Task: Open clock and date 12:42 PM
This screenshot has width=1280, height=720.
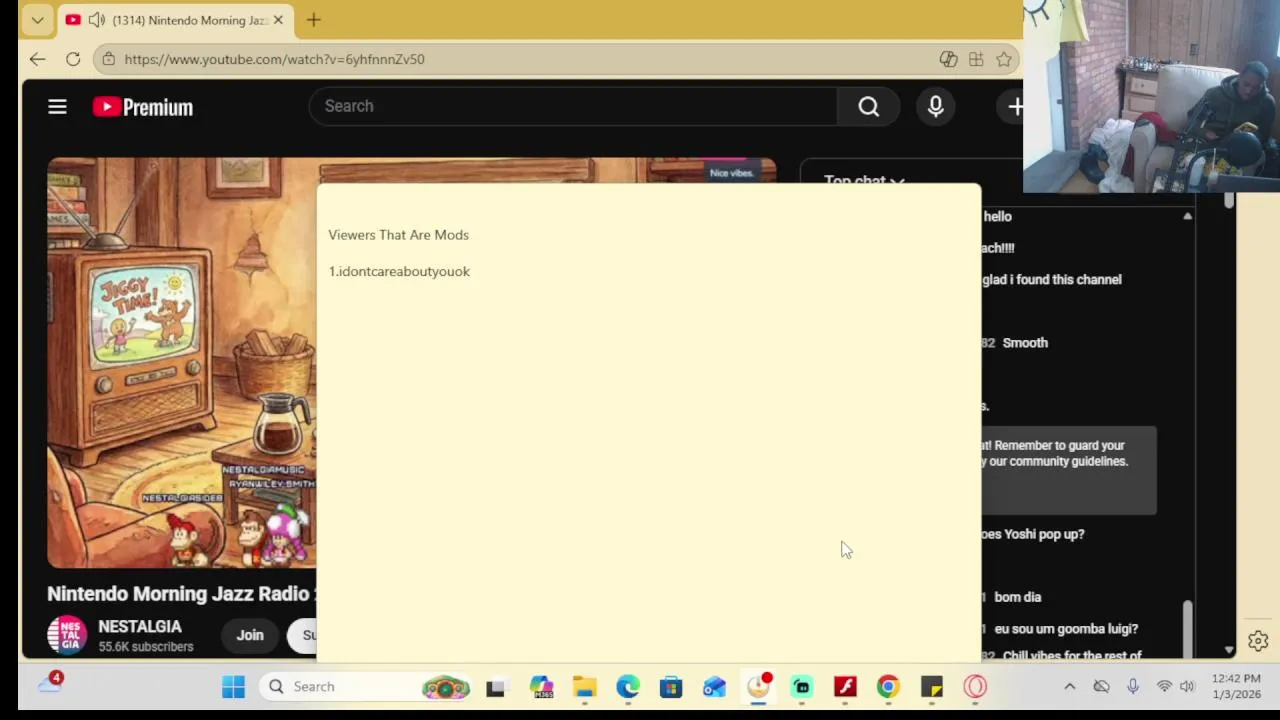Action: point(1237,686)
